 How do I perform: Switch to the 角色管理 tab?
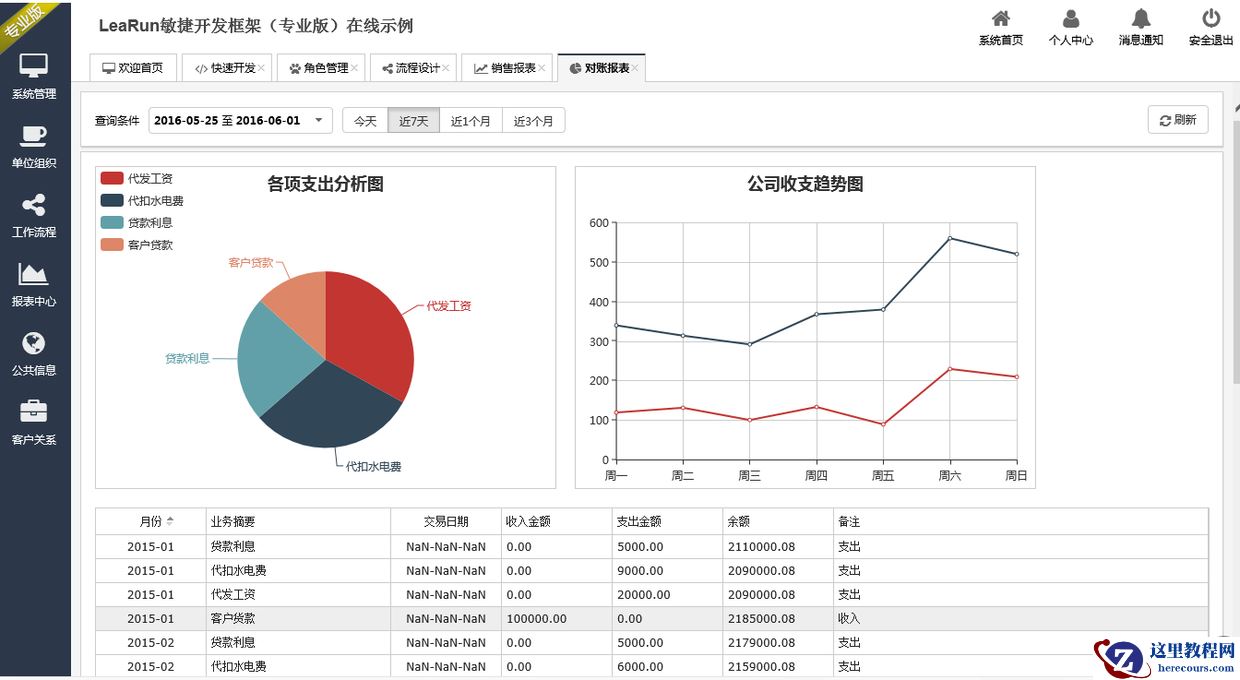coord(319,68)
